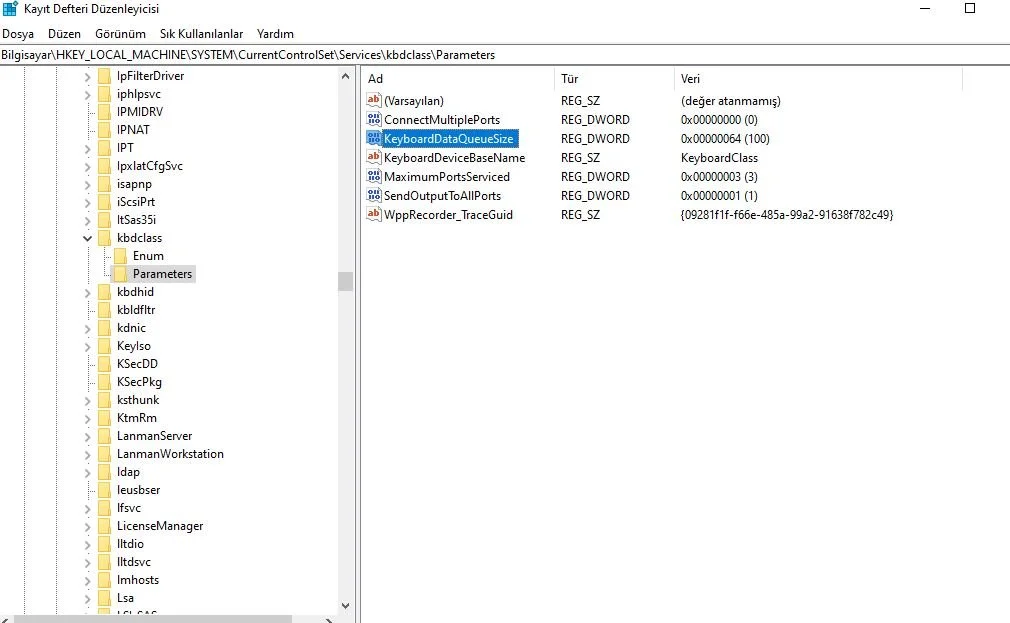
Task: Select the iScsiPrt tree item
Action: [x=136, y=202]
